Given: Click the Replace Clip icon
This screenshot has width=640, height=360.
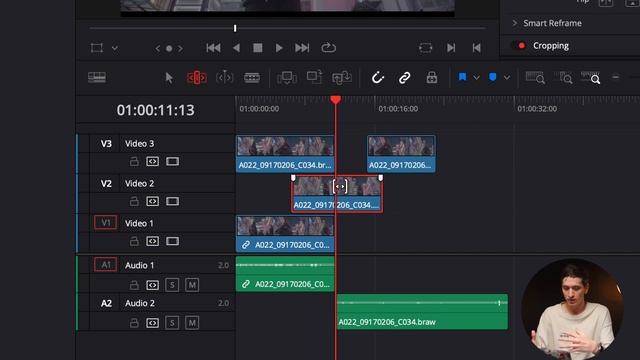Looking at the screenshot, I should pos(342,78).
